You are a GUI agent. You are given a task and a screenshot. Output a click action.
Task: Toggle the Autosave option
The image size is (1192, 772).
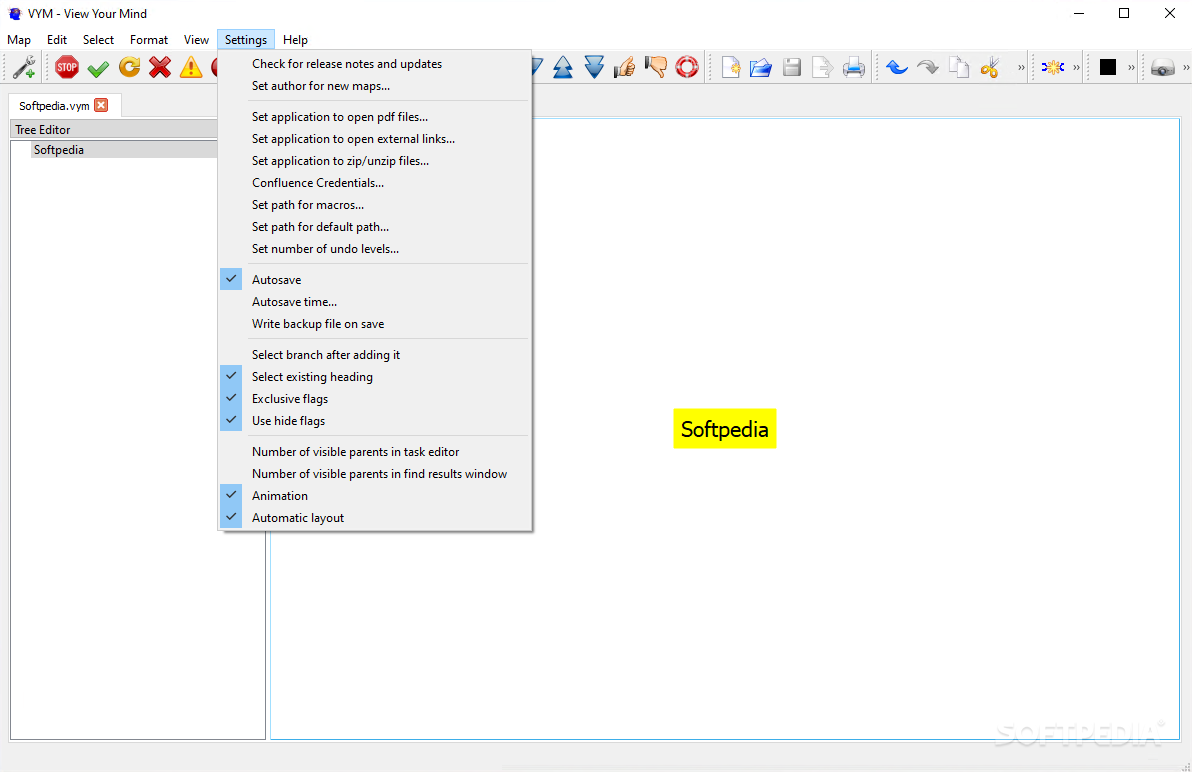click(x=375, y=280)
